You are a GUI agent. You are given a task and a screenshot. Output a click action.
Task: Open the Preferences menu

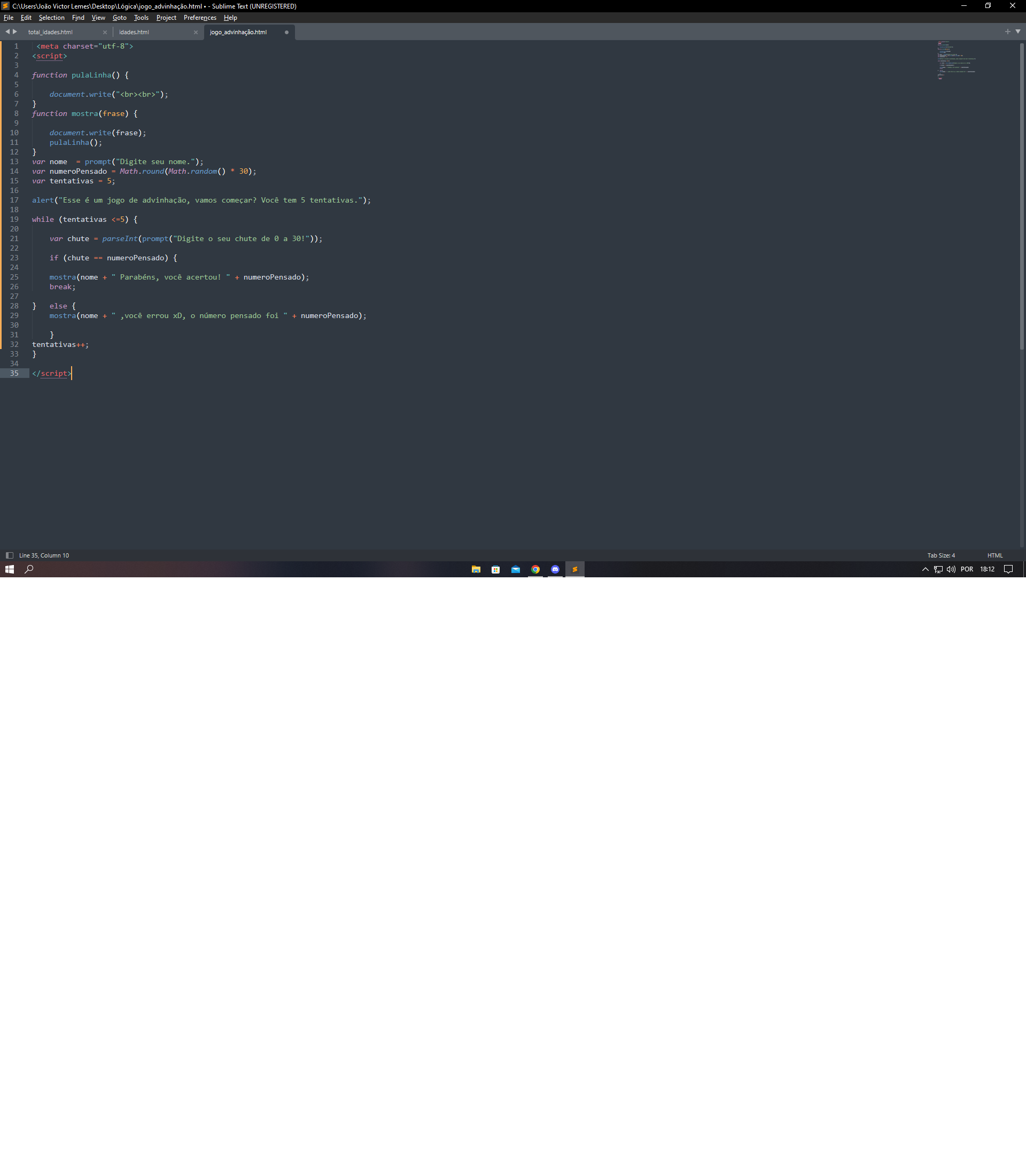click(x=200, y=18)
